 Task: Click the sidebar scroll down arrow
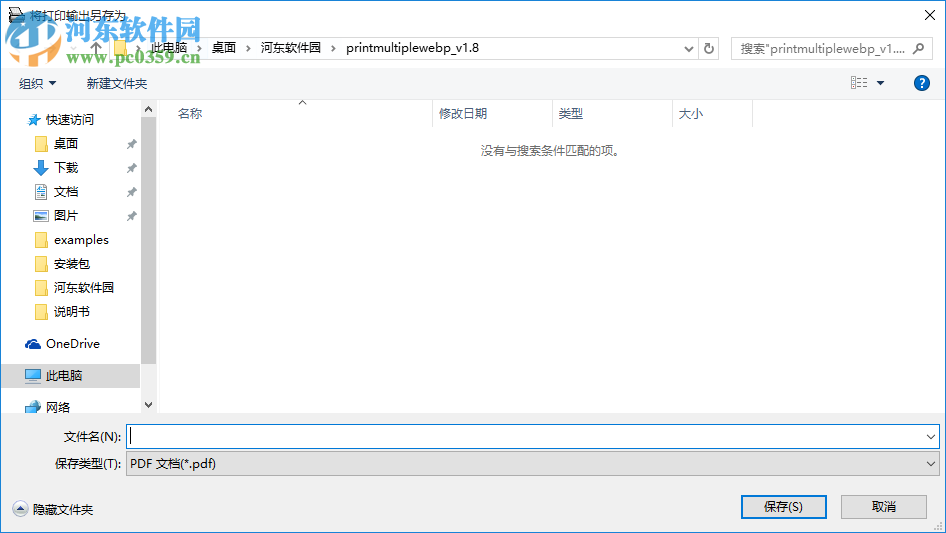point(148,405)
